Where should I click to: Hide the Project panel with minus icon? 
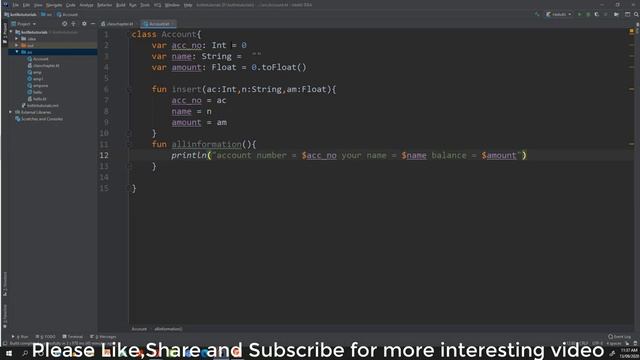pyautogui.click(x=93, y=24)
